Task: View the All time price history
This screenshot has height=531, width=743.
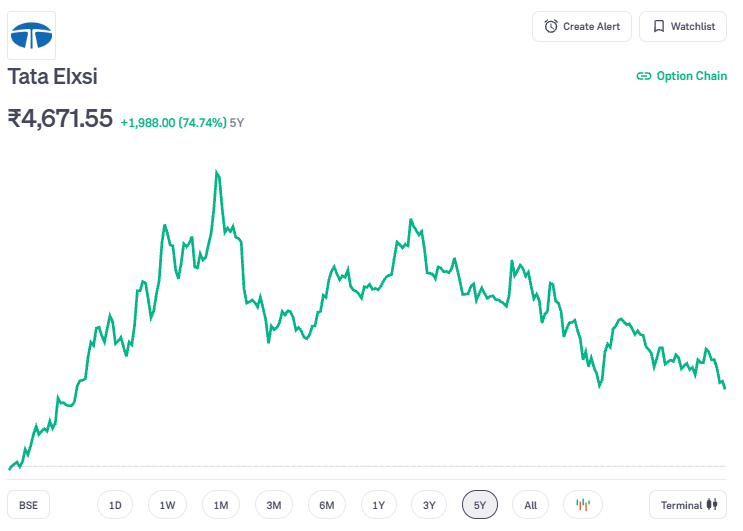Action: (x=530, y=505)
